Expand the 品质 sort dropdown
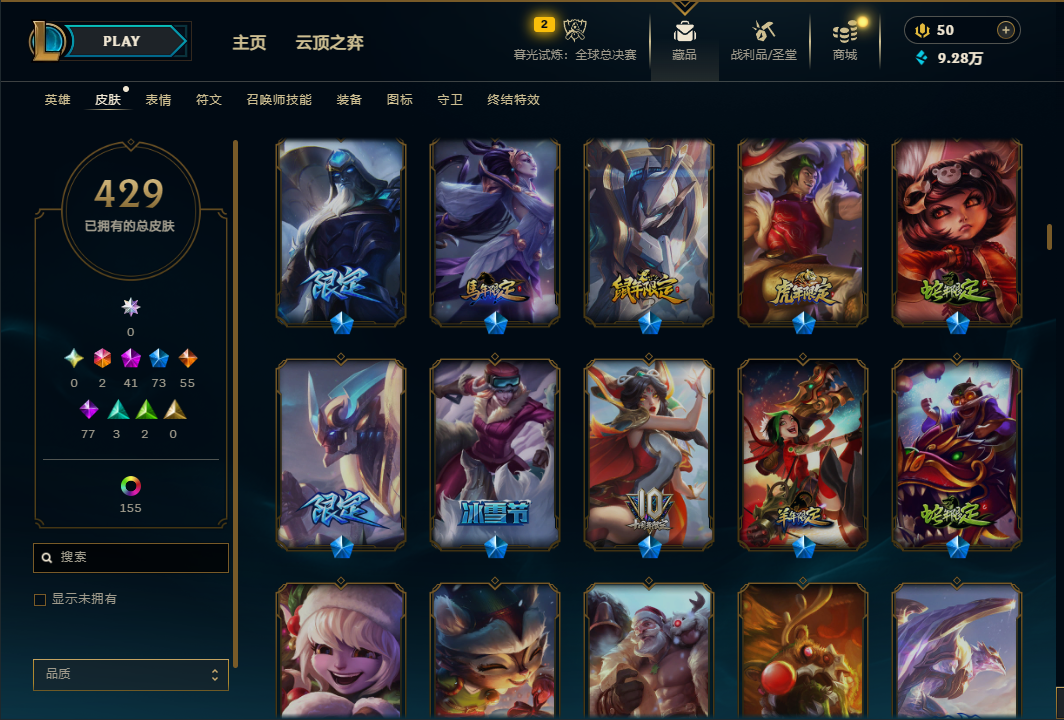This screenshot has width=1064, height=720. point(130,675)
